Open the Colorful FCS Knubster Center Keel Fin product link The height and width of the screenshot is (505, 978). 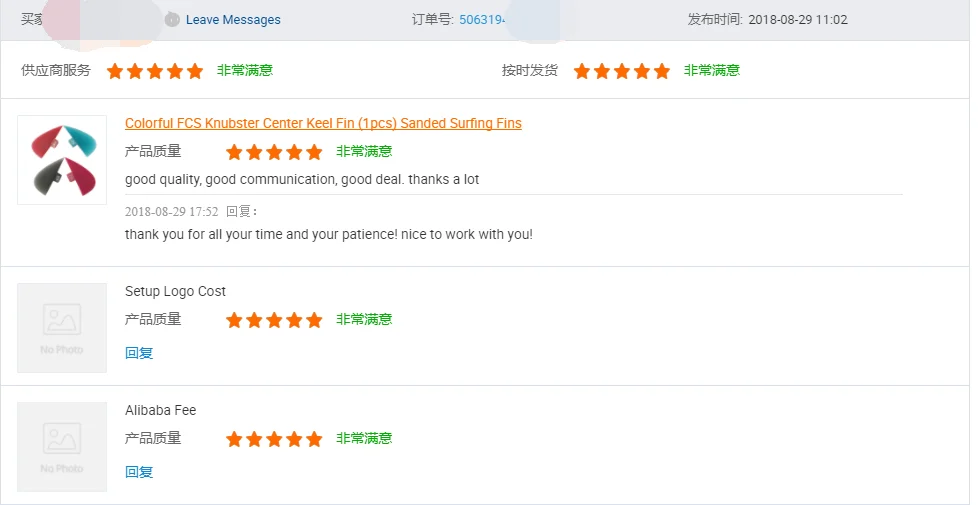tap(323, 123)
